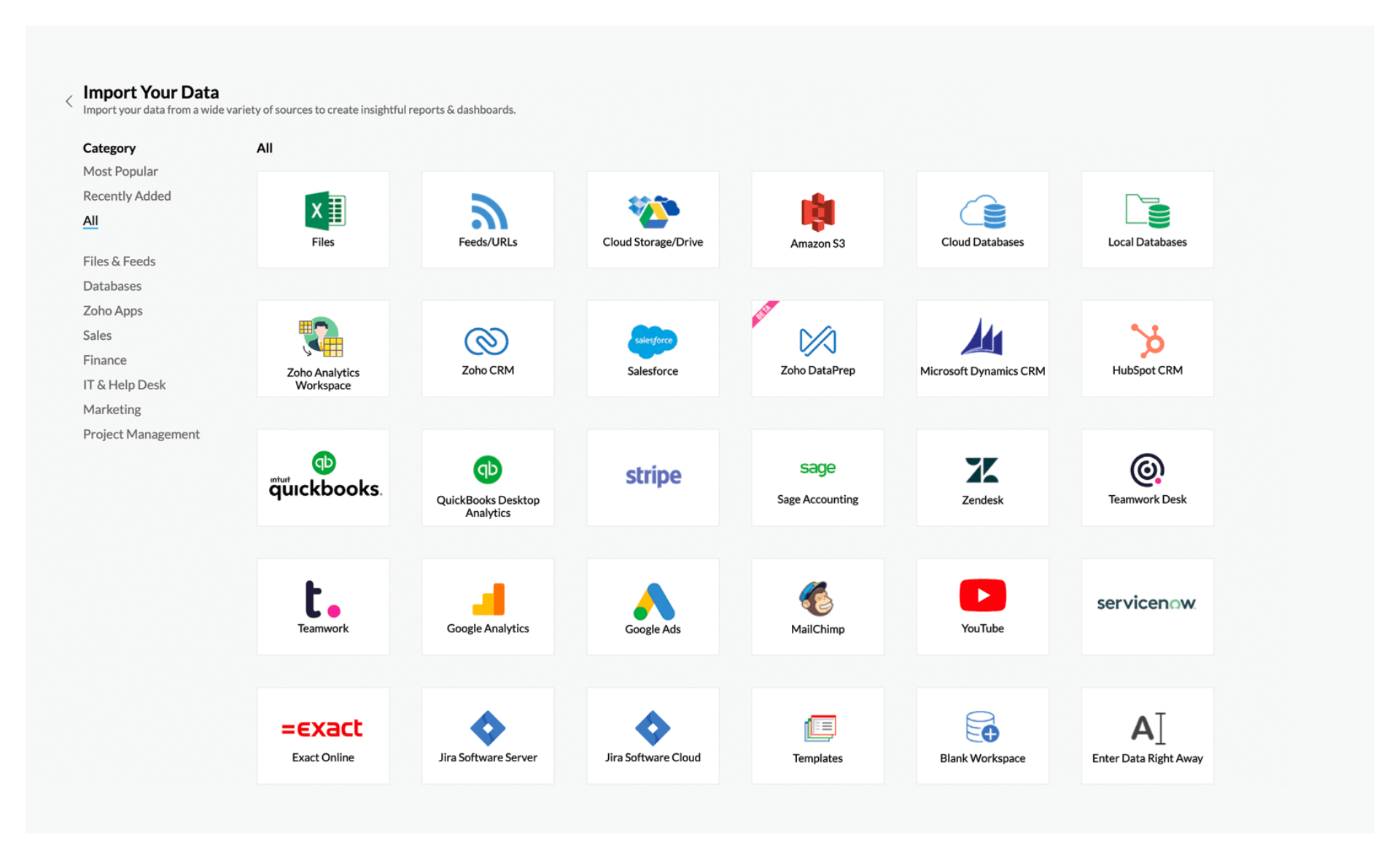Go back using the left arrow icon
Image resolution: width=1400 pixels, height=859 pixels.
tap(69, 101)
